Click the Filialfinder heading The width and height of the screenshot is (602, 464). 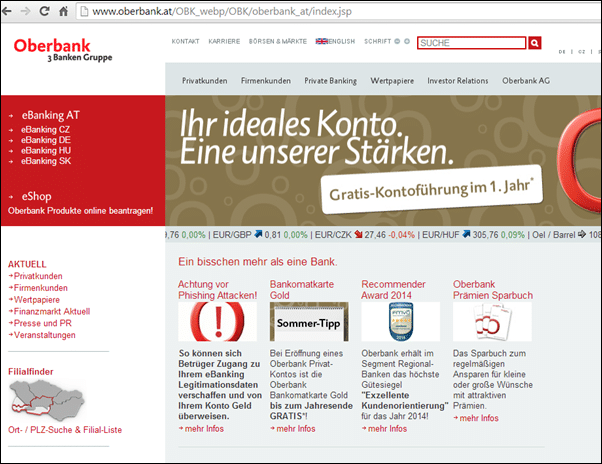click(31, 372)
